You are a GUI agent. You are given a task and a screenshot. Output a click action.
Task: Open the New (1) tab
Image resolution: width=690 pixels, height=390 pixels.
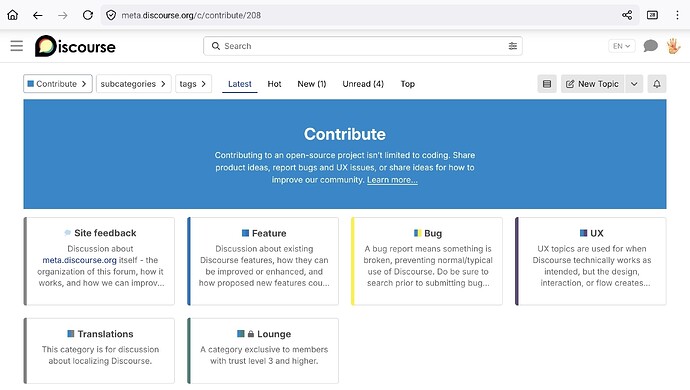tap(312, 84)
